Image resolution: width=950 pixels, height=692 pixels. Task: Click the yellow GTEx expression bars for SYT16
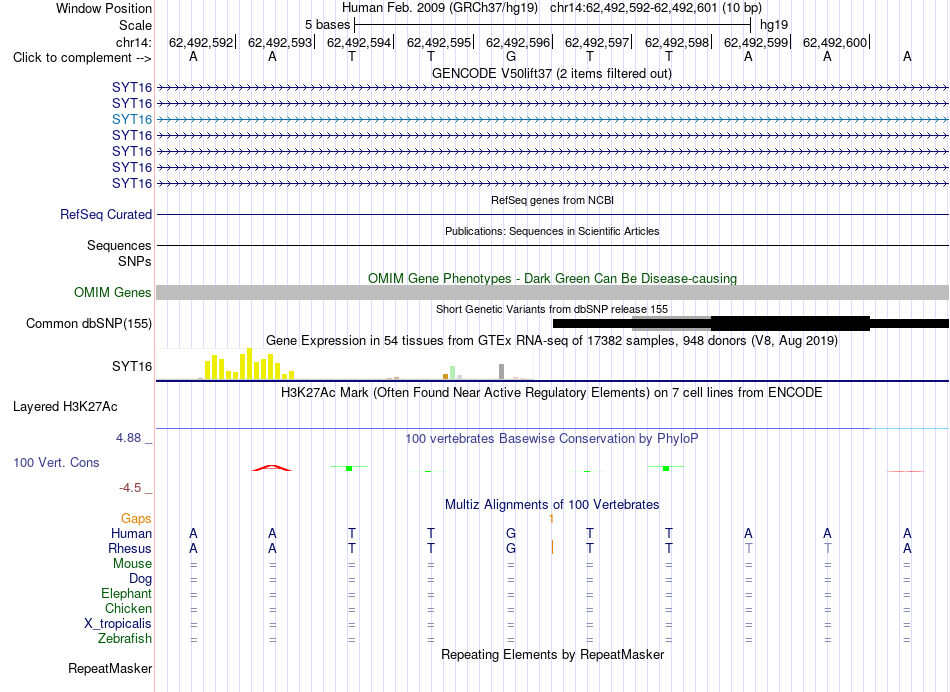[248, 364]
